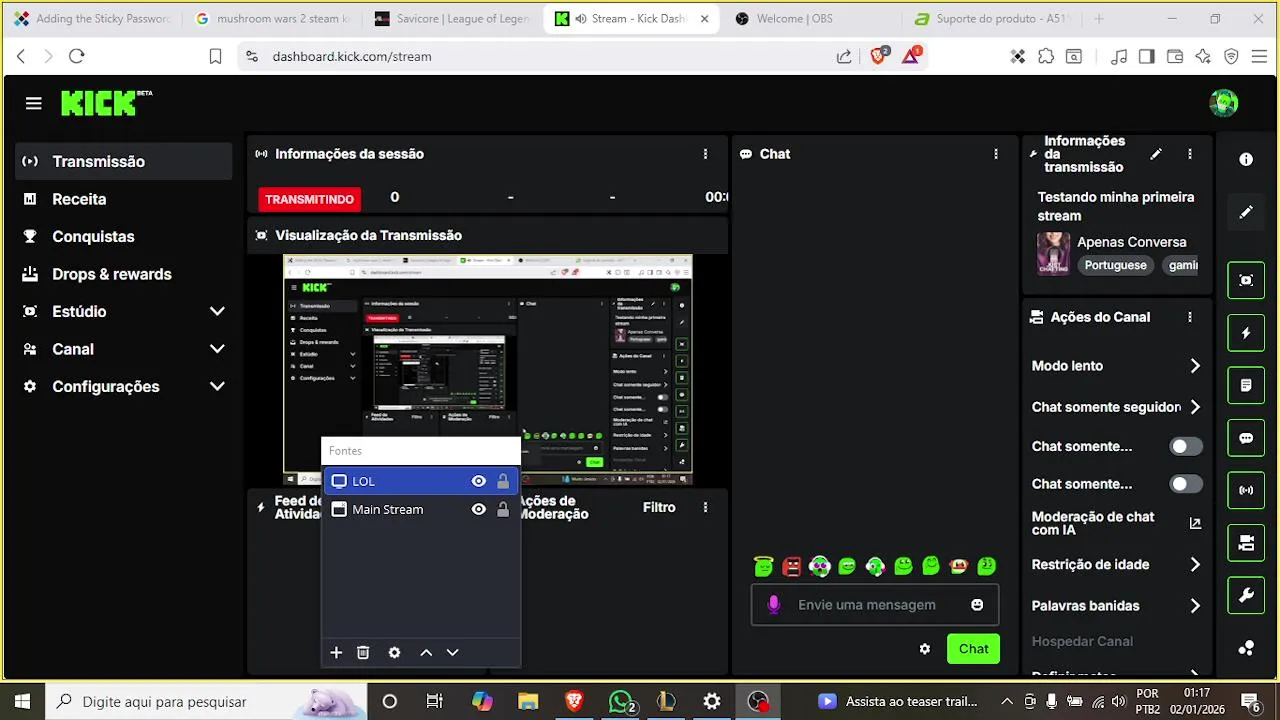Enable Chat somente toggle above Moderação de chat
Image resolution: width=1280 pixels, height=720 pixels.
(1186, 484)
